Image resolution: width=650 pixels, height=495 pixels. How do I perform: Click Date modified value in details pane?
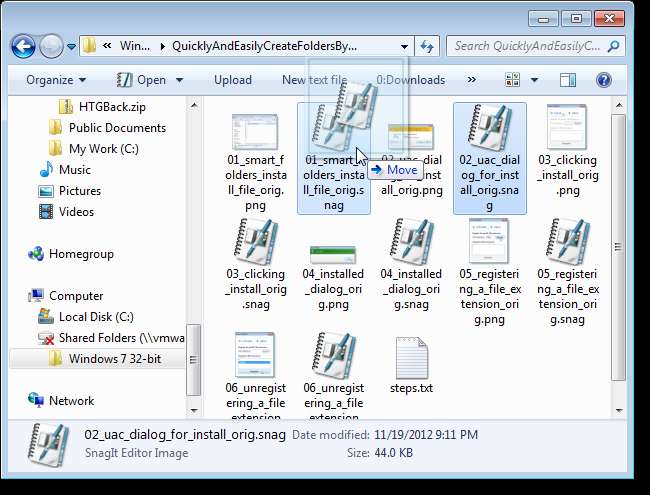[426, 434]
